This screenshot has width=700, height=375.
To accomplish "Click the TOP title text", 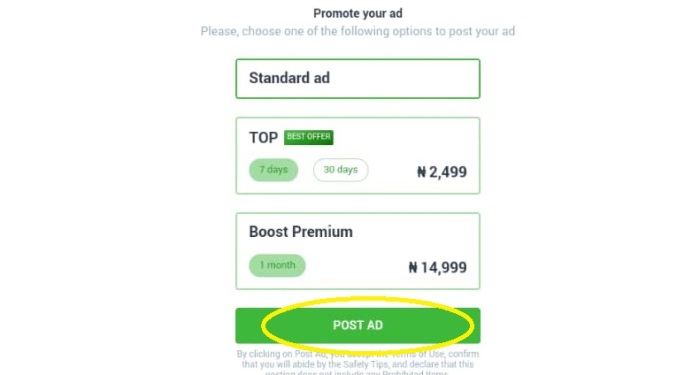I will click(x=263, y=138).
